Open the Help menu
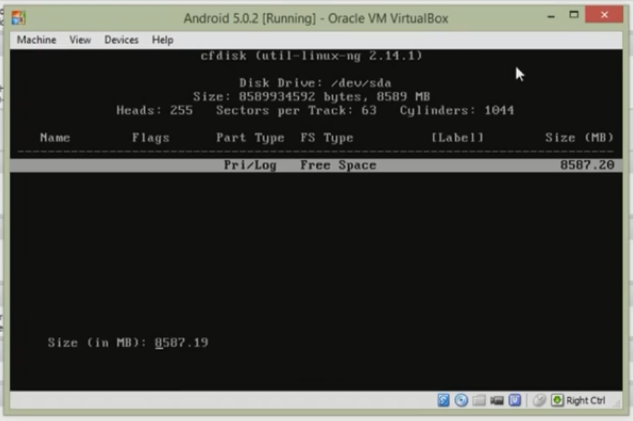The image size is (633, 421). [162, 40]
